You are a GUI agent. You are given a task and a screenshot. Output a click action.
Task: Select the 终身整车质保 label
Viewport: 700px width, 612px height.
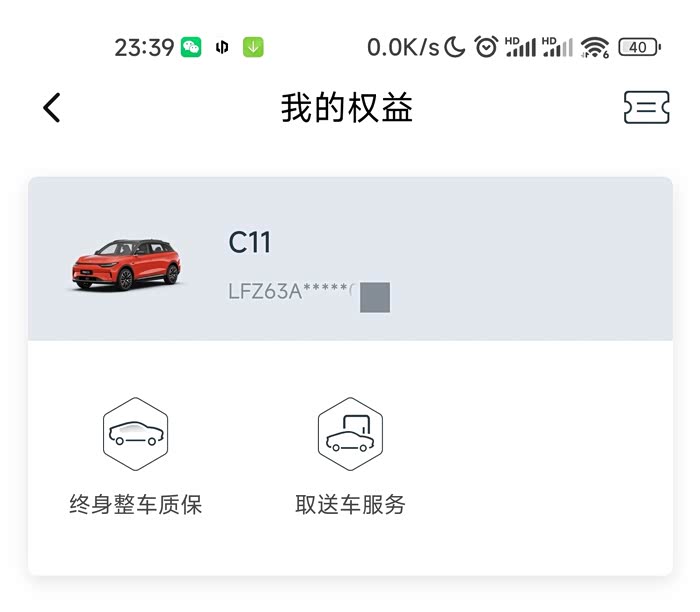point(136,504)
